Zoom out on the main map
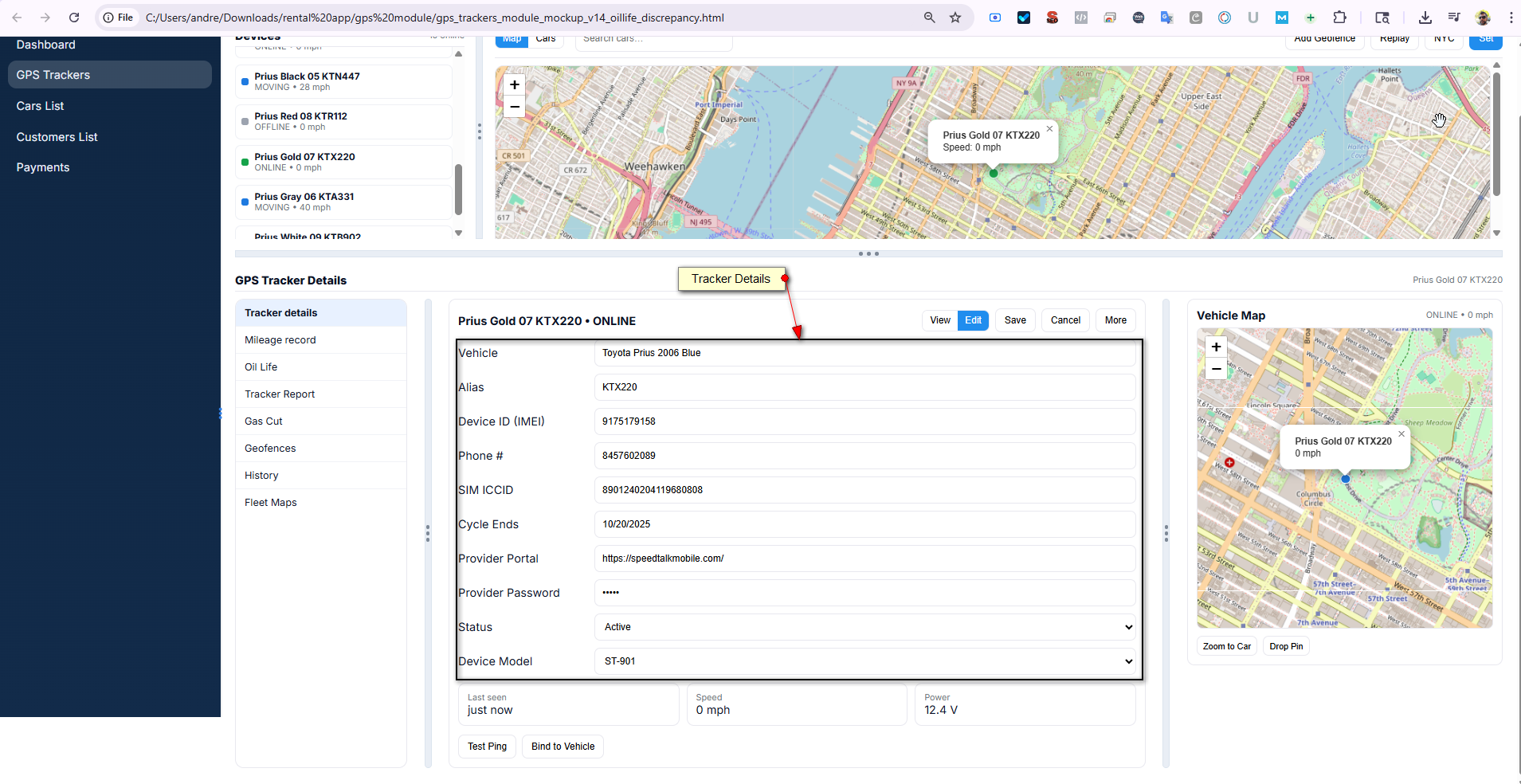The height and width of the screenshot is (784, 1521). pyautogui.click(x=514, y=107)
